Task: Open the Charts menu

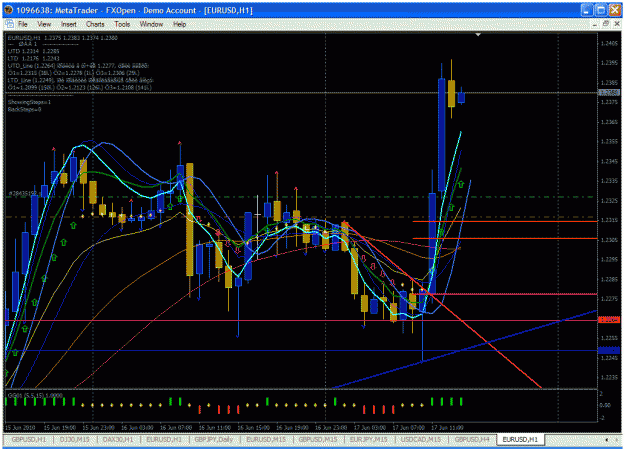Action: [95, 24]
